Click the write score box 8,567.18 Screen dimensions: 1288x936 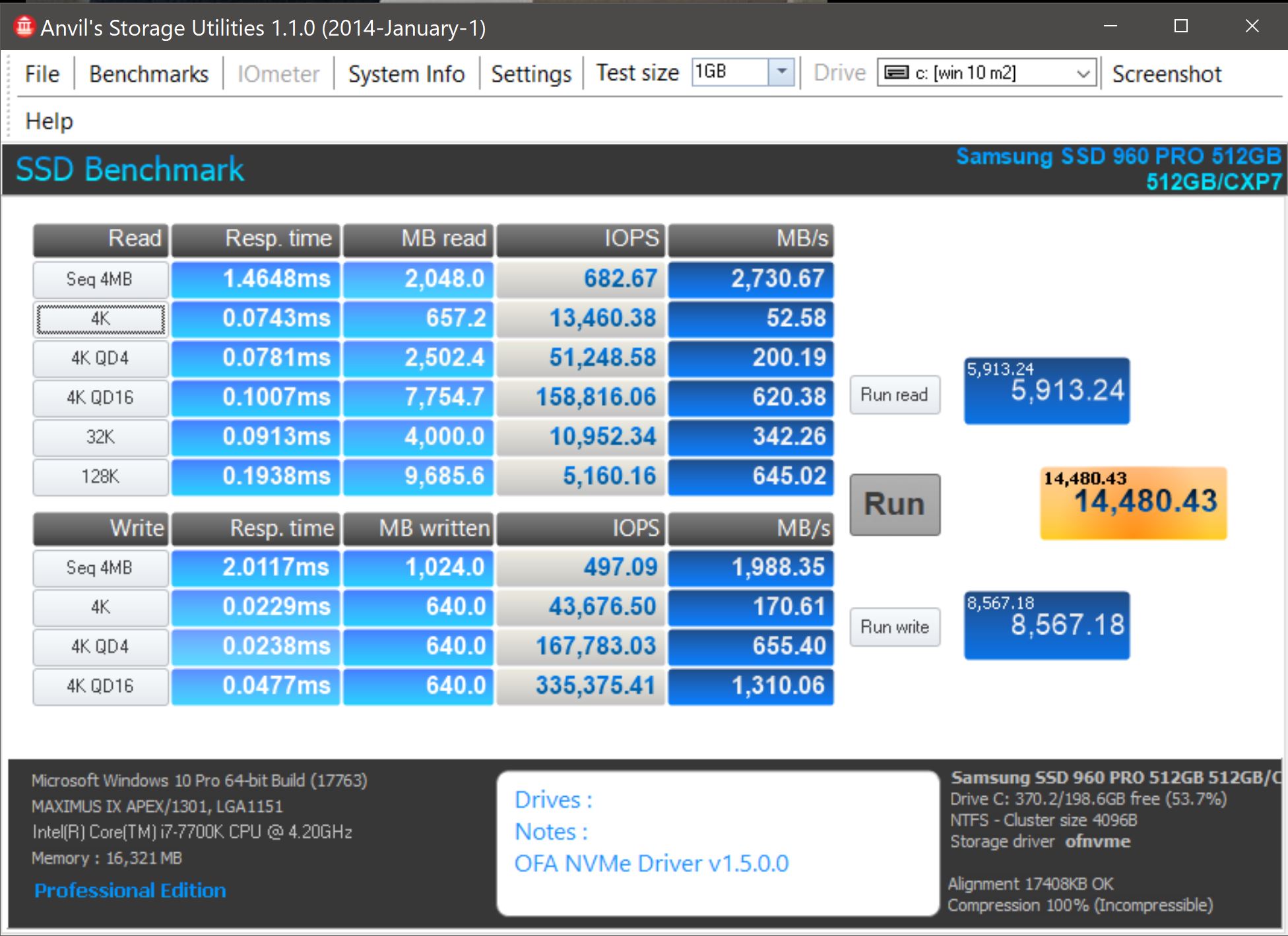pyautogui.click(x=1046, y=625)
